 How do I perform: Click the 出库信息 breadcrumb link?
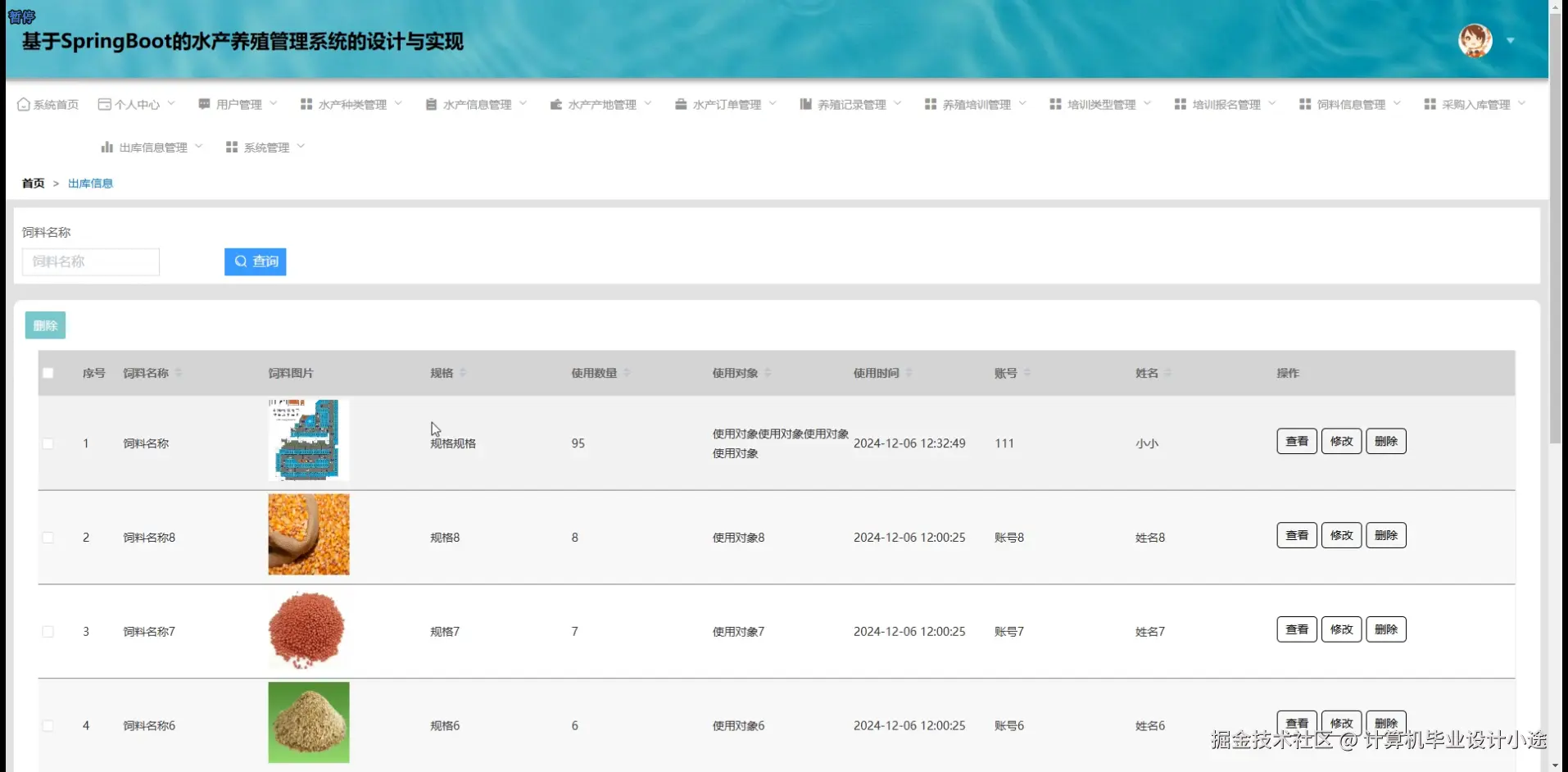(90, 184)
